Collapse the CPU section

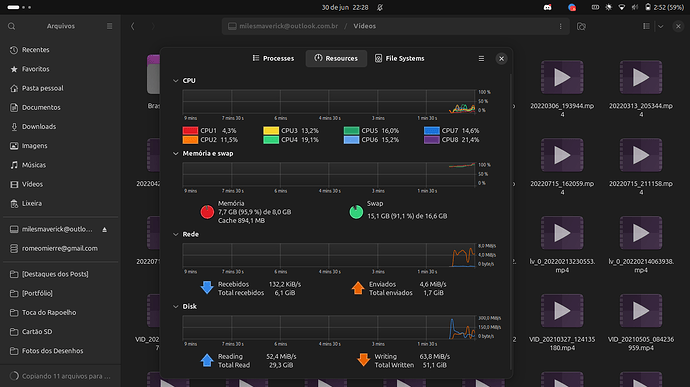(176, 81)
